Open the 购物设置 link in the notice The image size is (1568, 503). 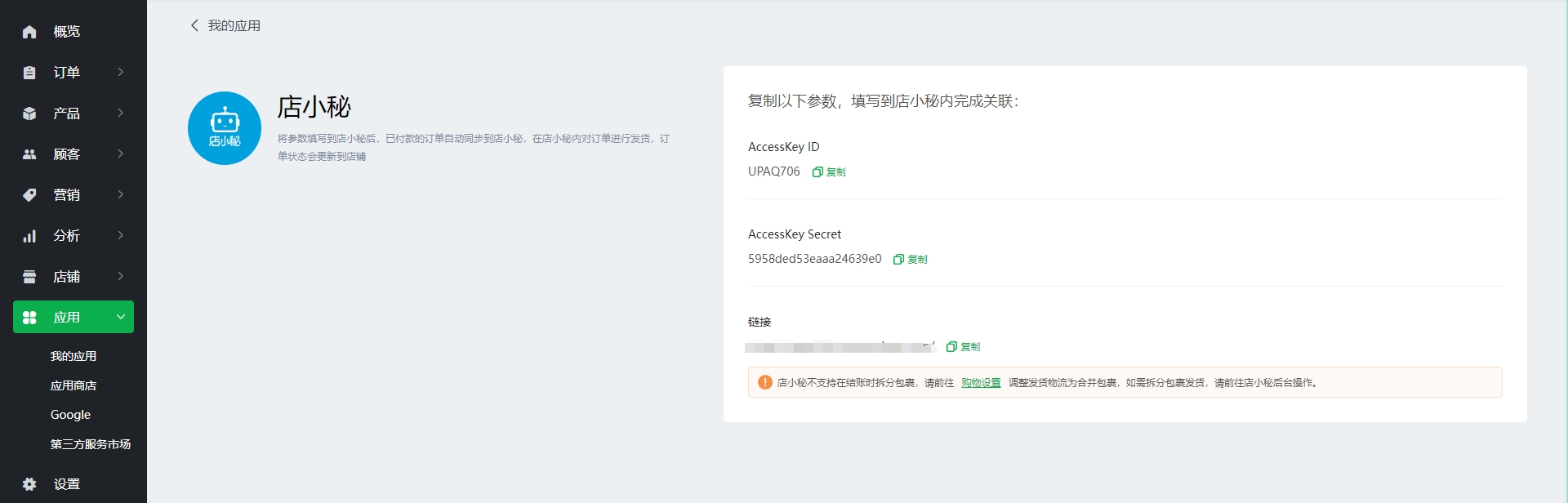(981, 383)
